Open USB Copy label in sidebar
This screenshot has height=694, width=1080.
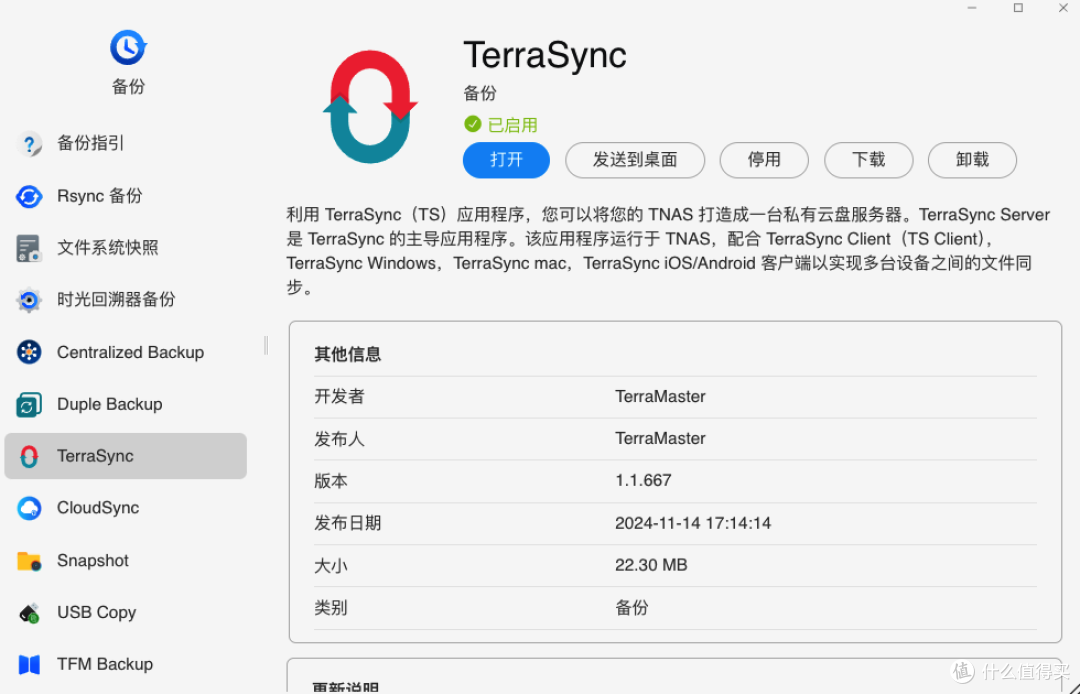96,612
